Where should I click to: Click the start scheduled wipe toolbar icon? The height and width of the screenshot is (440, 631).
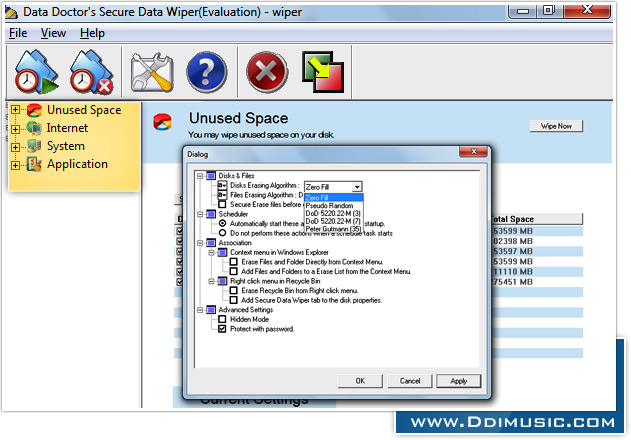click(x=36, y=71)
